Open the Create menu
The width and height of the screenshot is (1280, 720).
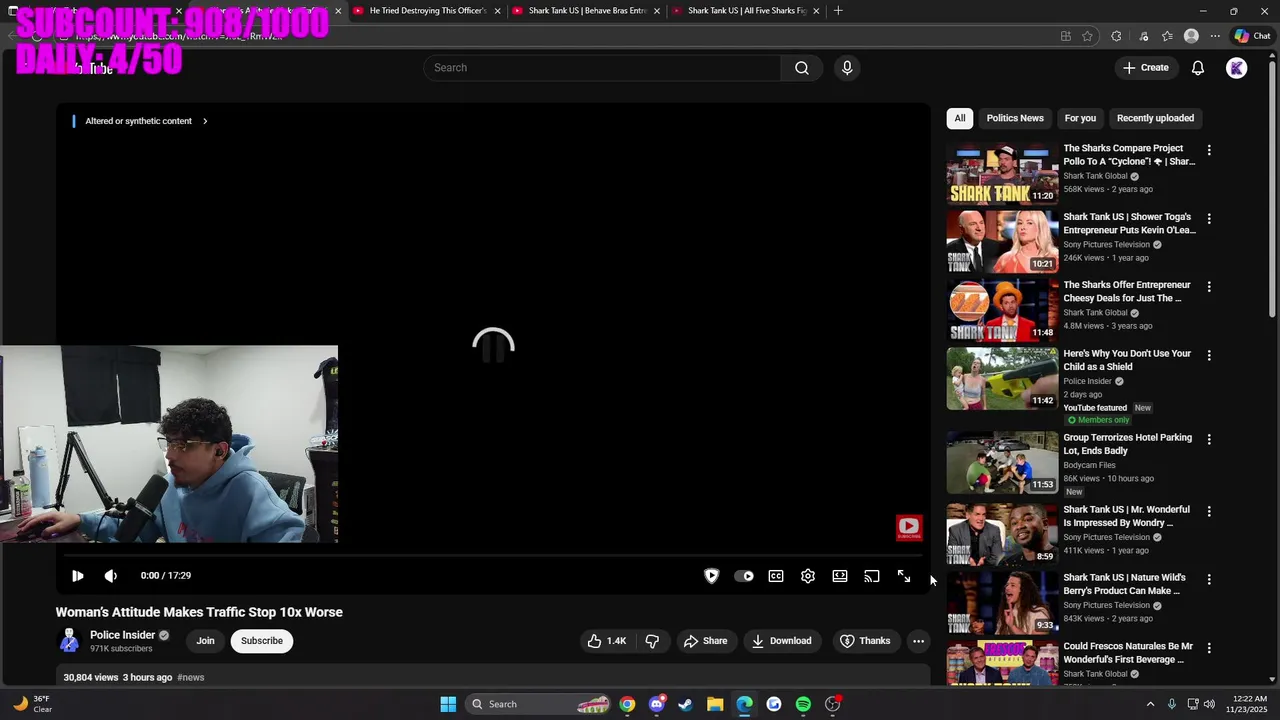coord(1145,68)
